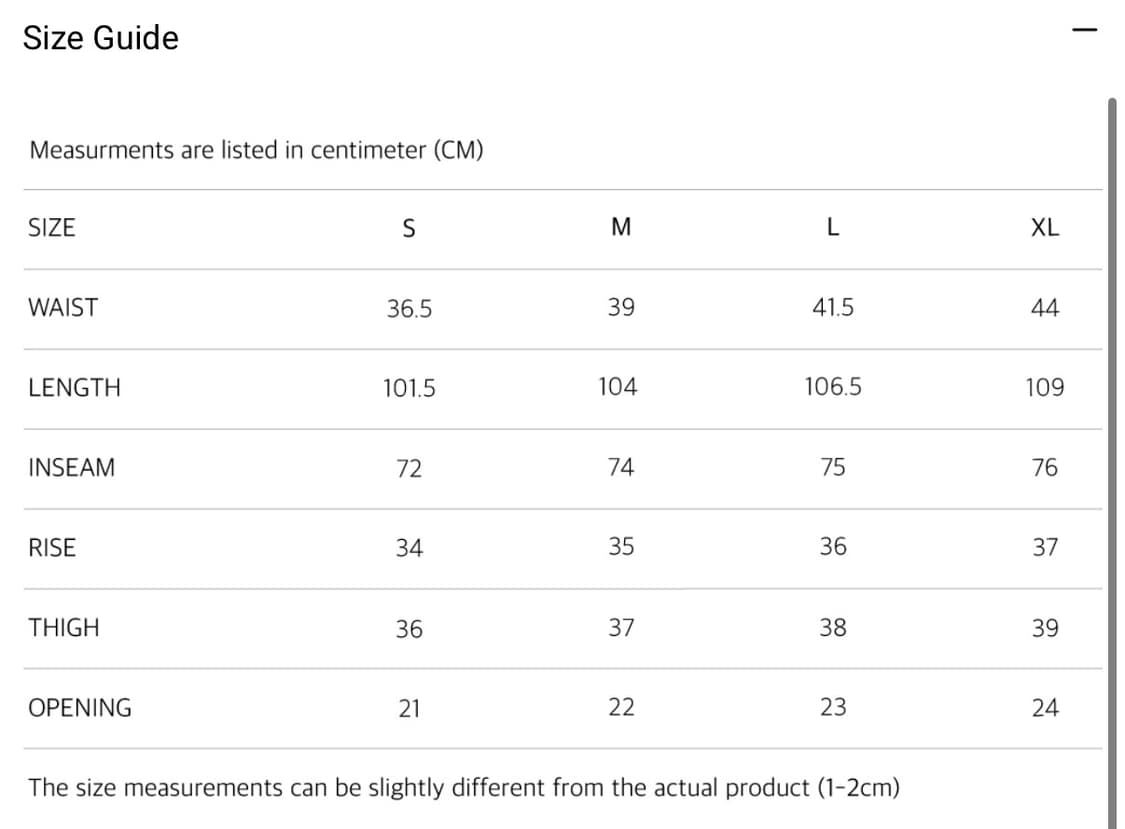Select the L size column header
Viewport: 1125px width, 829px height.
833,228
